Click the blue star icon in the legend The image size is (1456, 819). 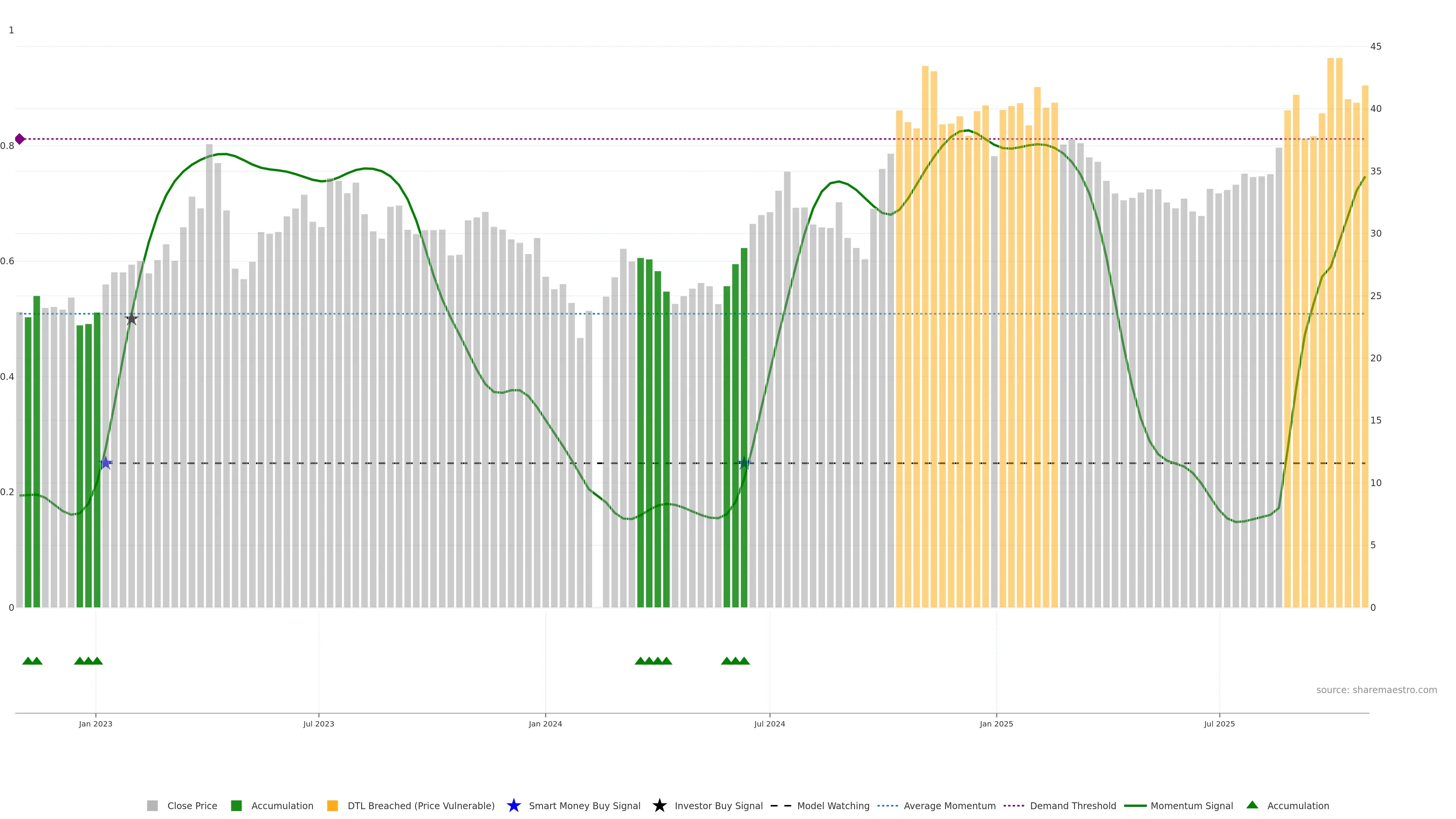click(513, 805)
